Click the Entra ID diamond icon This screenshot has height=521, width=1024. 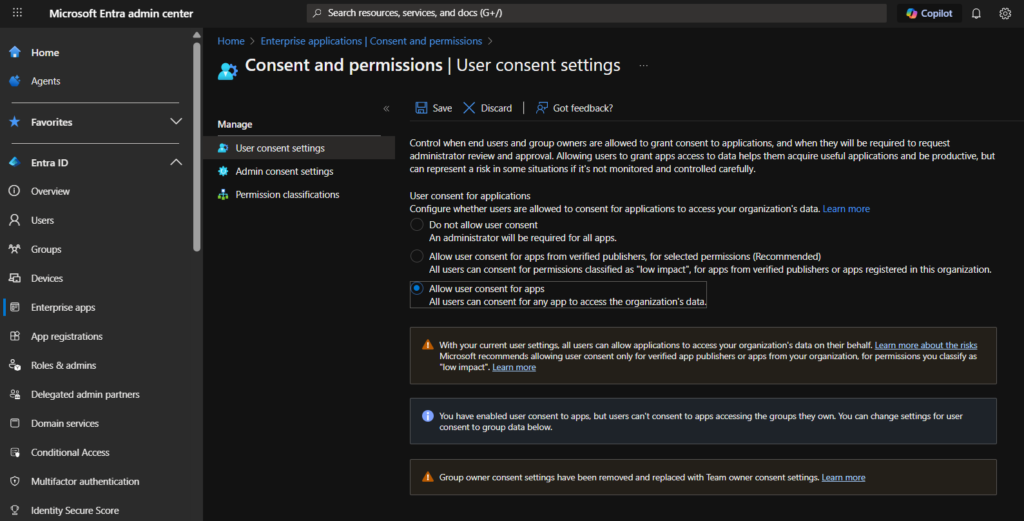(x=14, y=163)
